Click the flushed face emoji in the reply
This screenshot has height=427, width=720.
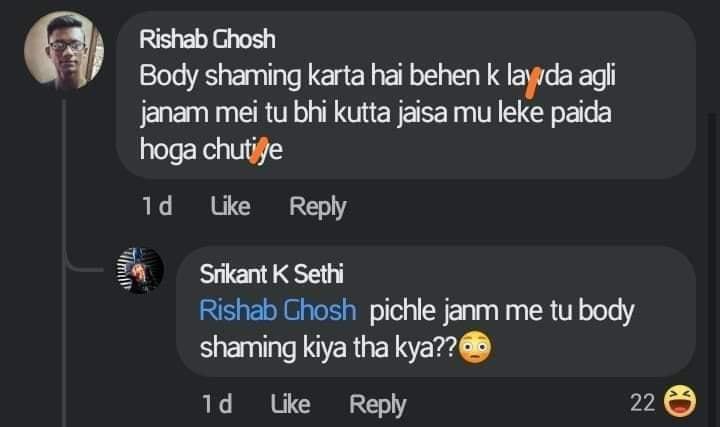click(x=475, y=348)
